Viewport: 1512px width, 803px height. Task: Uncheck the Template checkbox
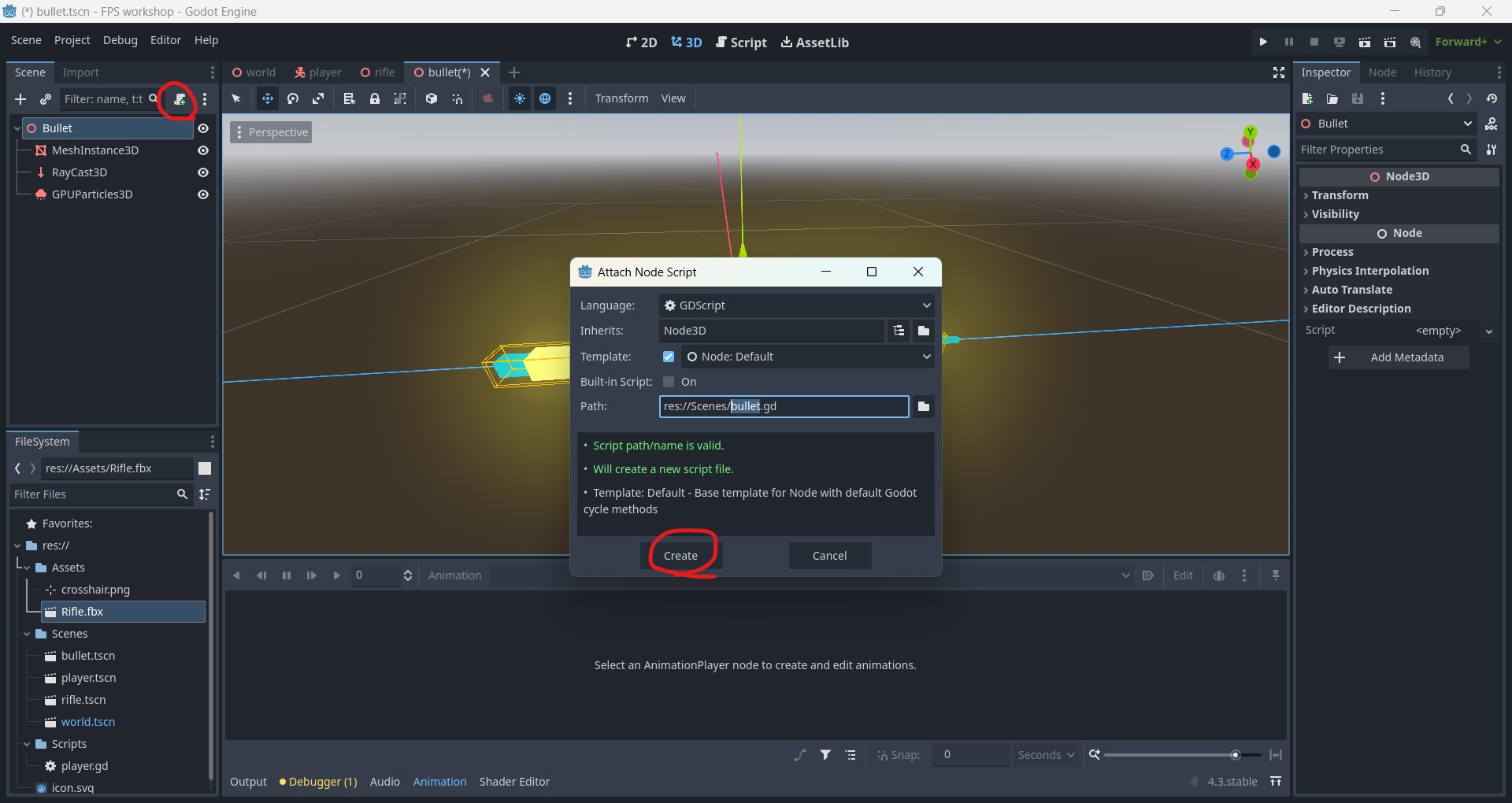pos(669,357)
